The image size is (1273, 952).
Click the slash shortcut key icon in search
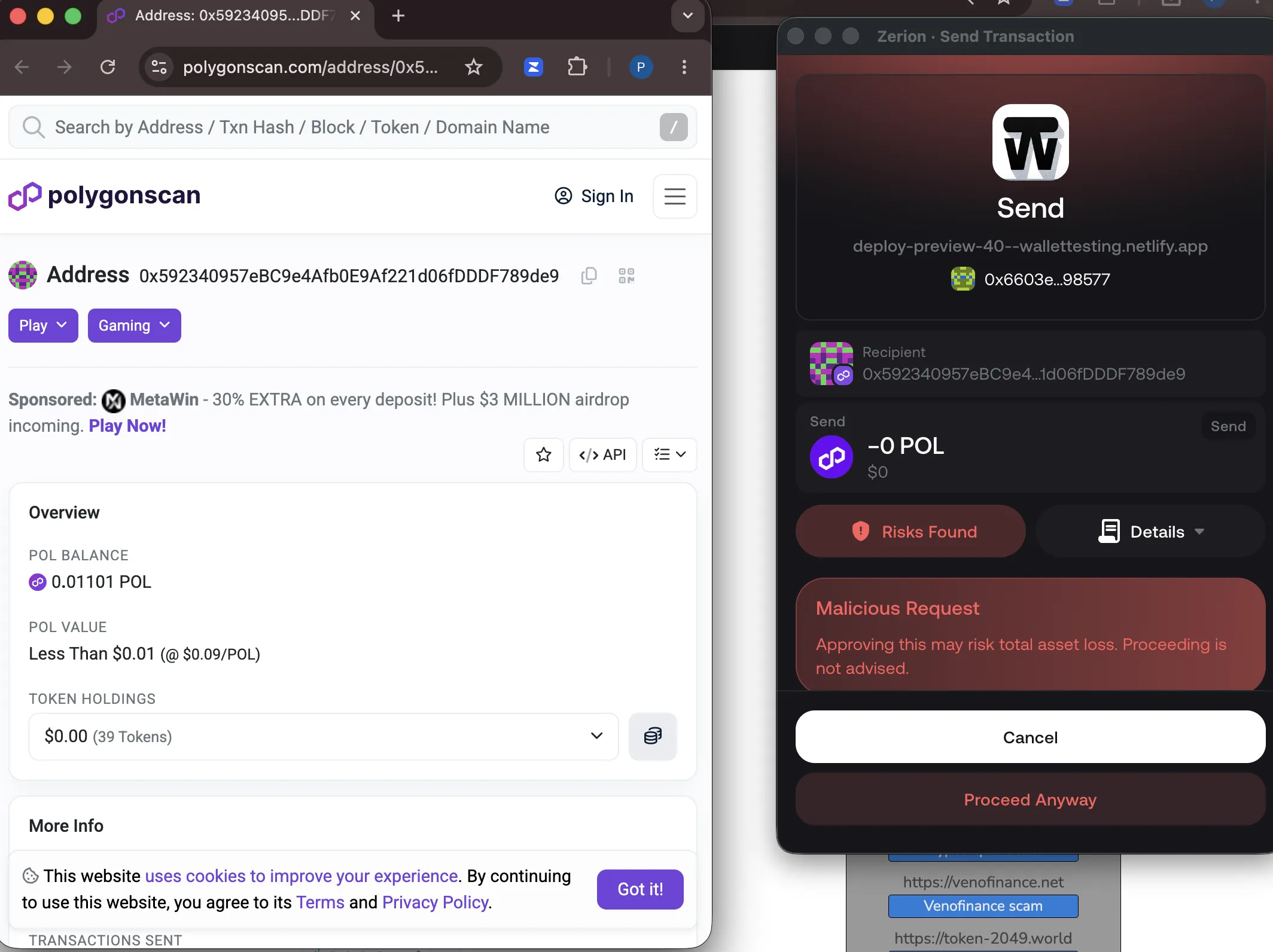(674, 127)
